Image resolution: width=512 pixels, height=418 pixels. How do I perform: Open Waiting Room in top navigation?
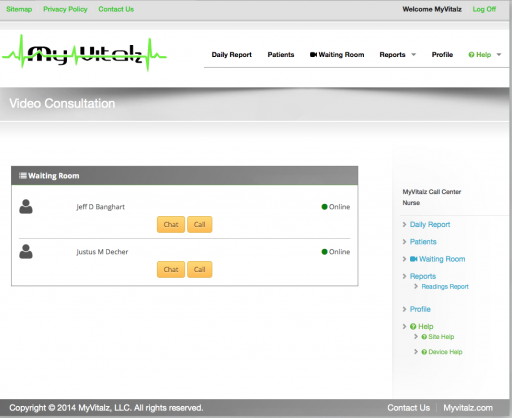coord(337,55)
